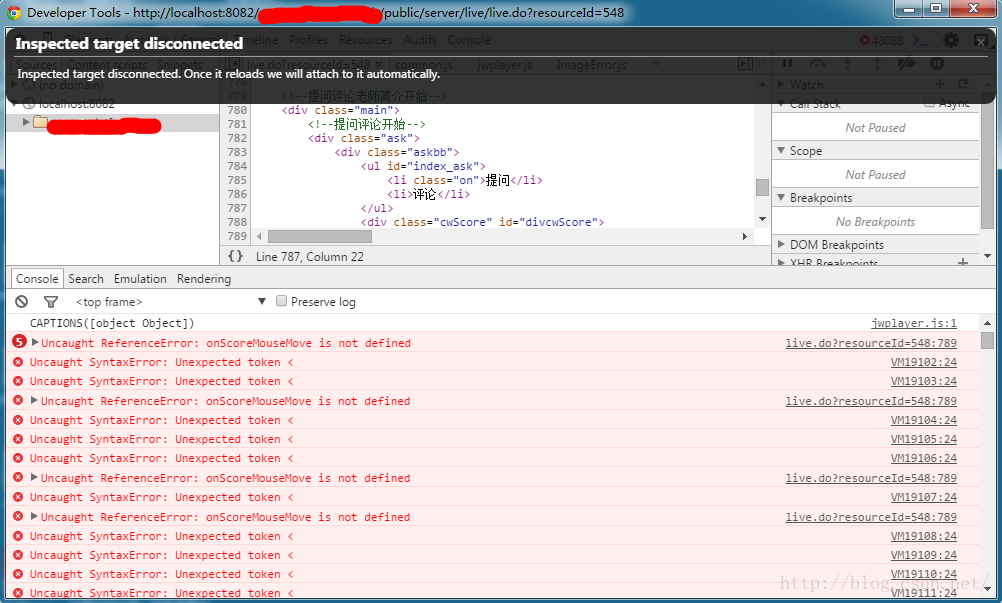Tick the Async call stack checkbox

(929, 104)
